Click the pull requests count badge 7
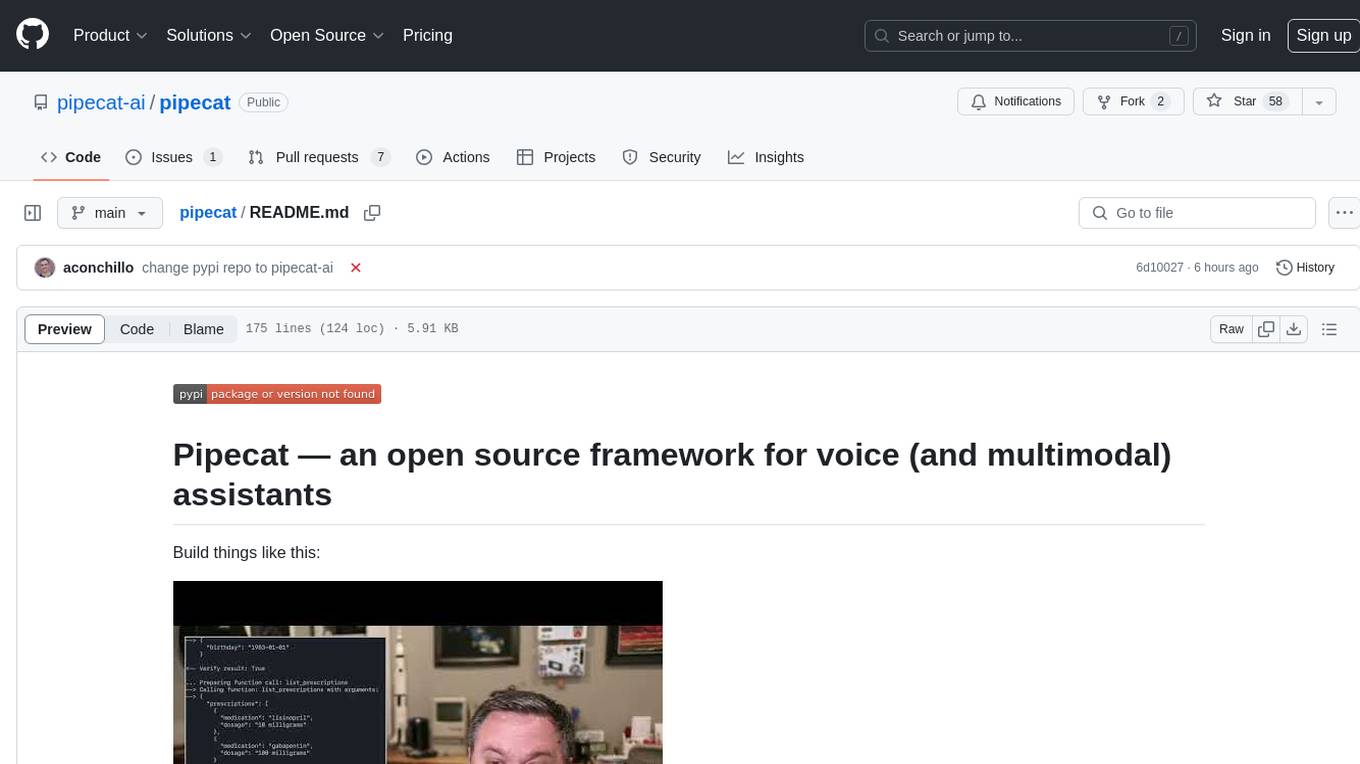The width and height of the screenshot is (1360, 764). (x=380, y=157)
